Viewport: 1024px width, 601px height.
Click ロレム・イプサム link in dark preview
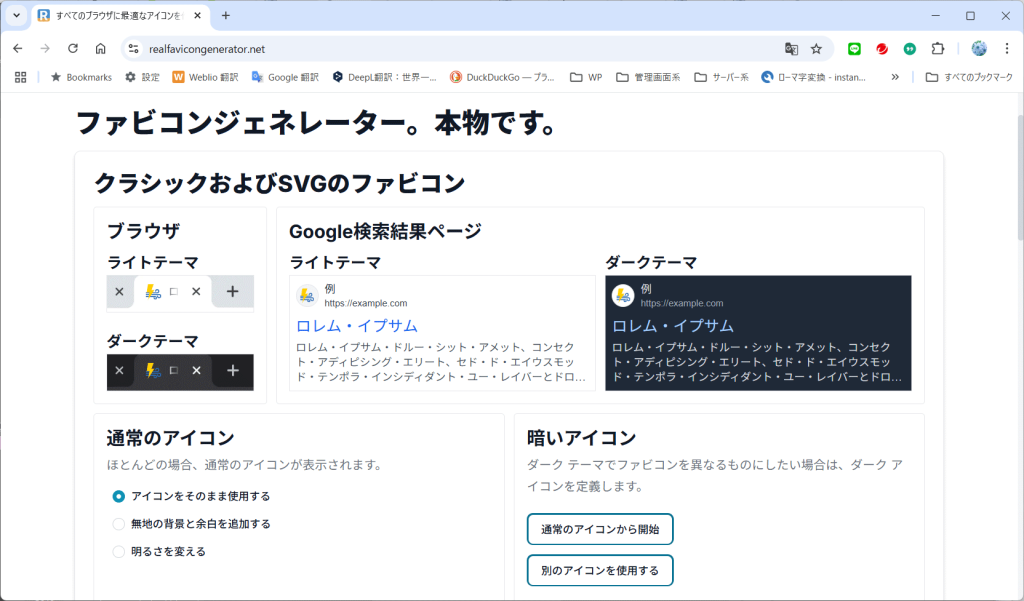[673, 325]
